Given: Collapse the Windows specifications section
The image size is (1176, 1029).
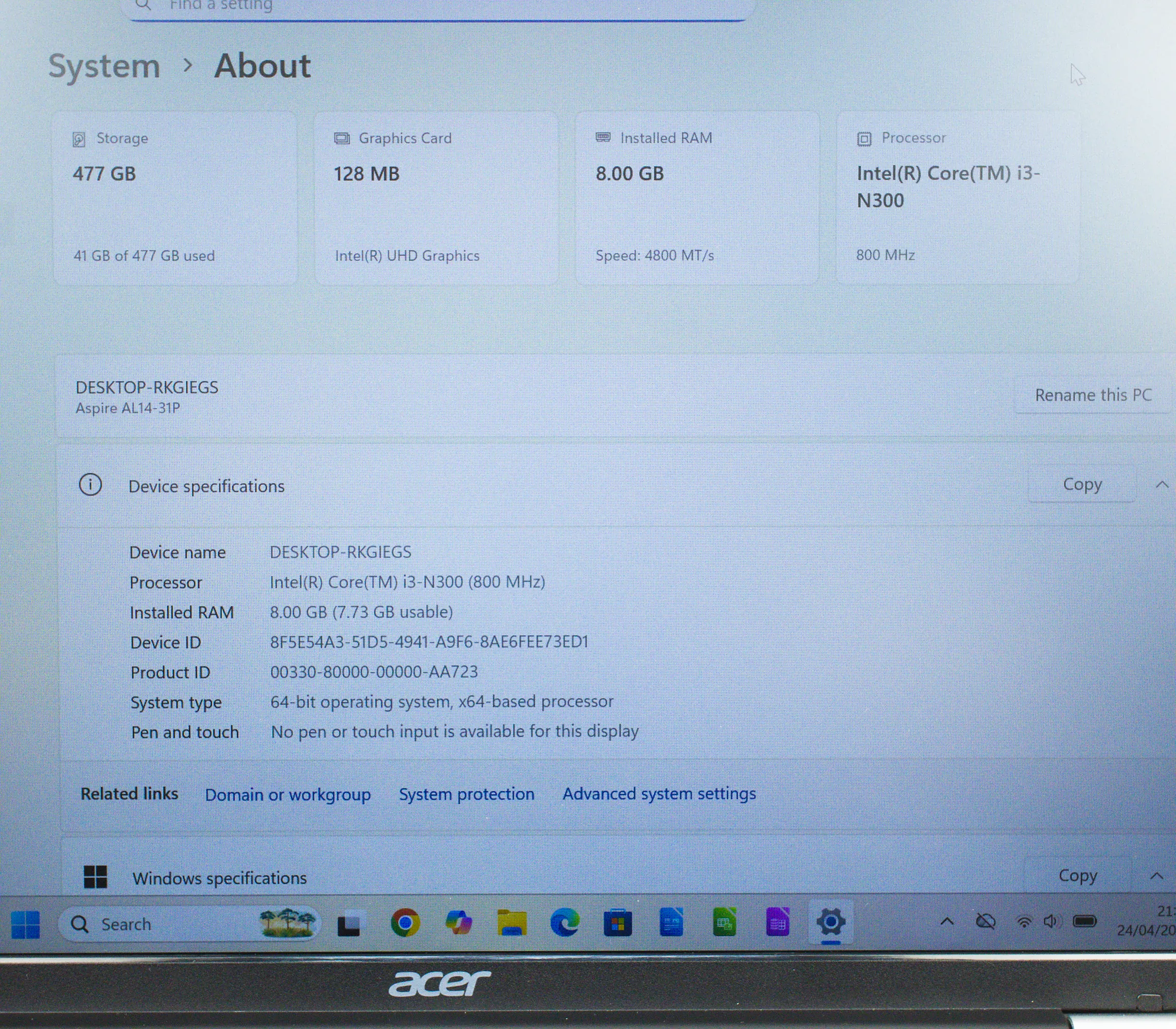Looking at the screenshot, I should point(1156,876).
